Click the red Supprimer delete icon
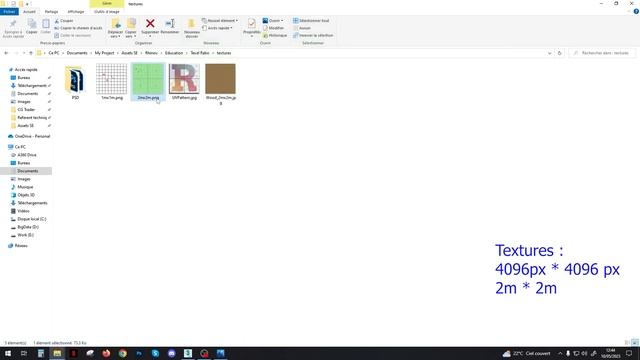 (150, 24)
